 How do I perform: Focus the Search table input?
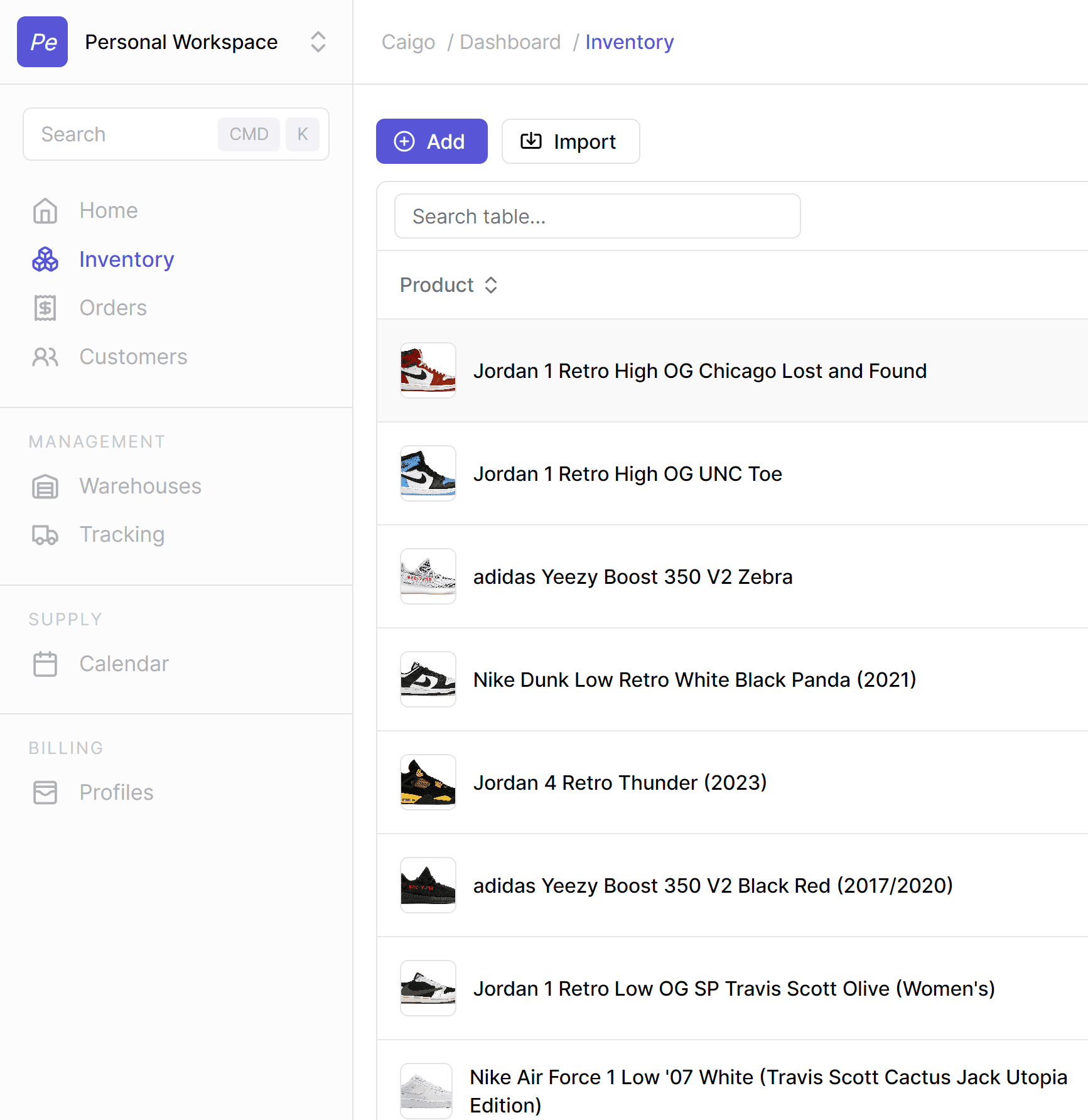pos(598,216)
